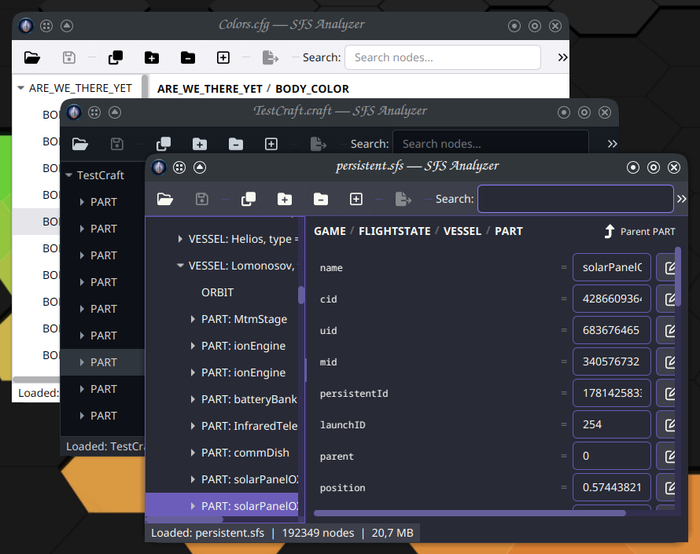Toggle pin-on-all-desktops icon in persistent.sfs title bar
This screenshot has height=554, width=700.
click(x=179, y=167)
